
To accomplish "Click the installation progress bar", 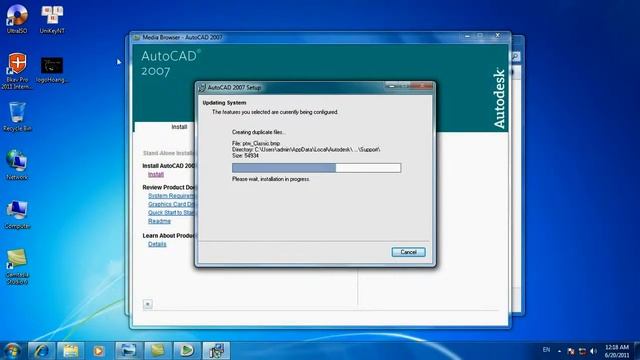I will (316, 168).
